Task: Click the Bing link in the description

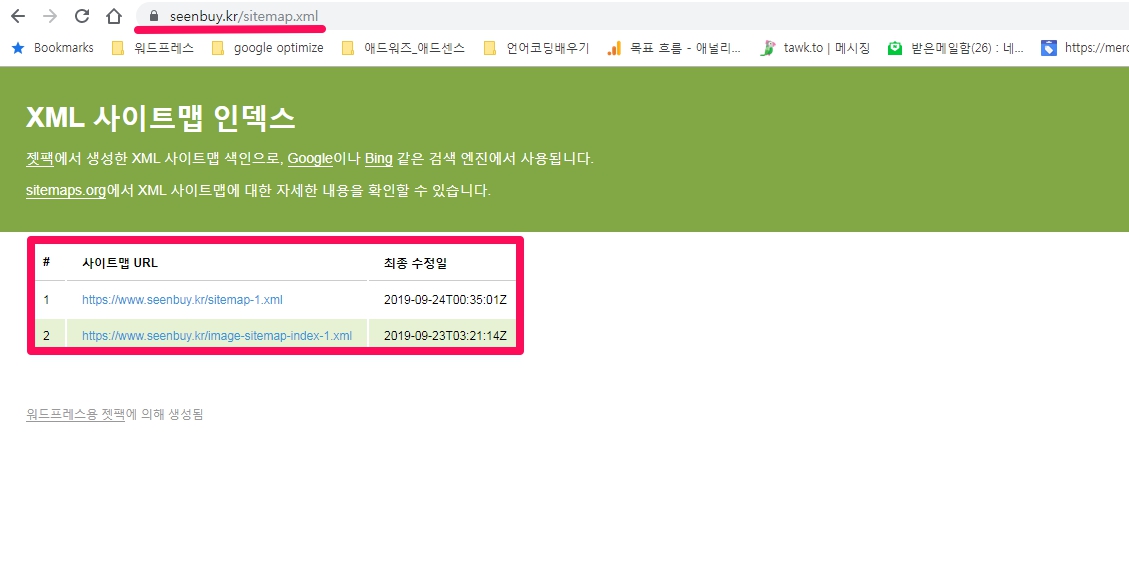Action: pyautogui.click(x=378, y=159)
